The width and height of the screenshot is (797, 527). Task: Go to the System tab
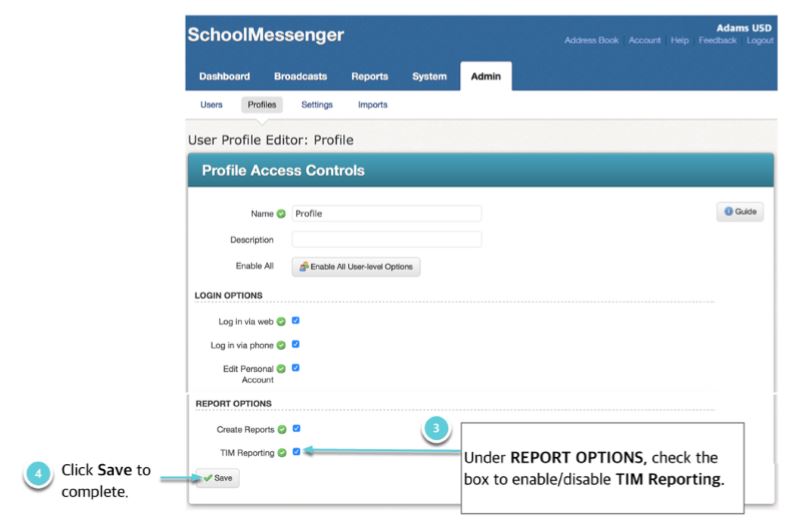[430, 76]
